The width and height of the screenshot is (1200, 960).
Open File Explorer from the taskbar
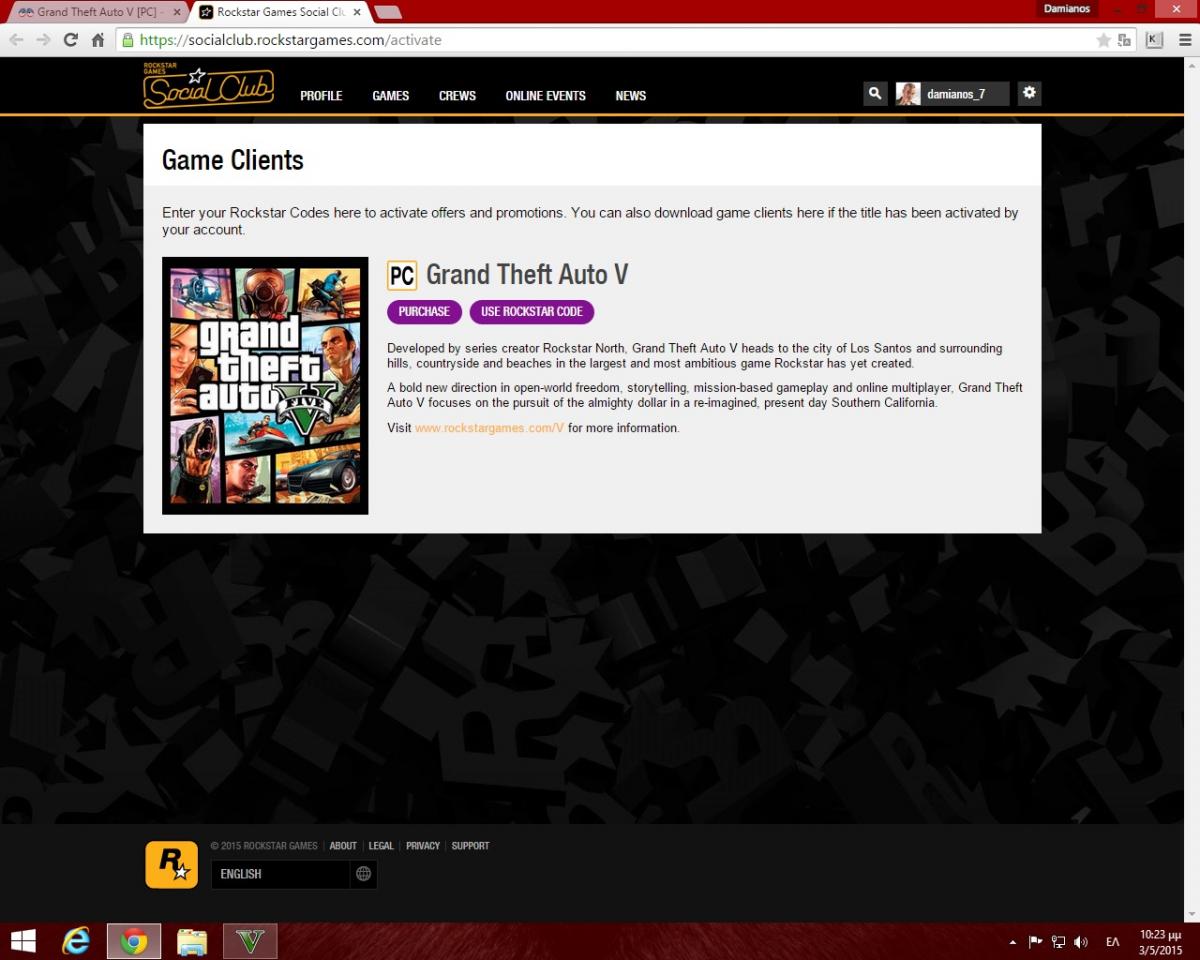[x=192, y=941]
